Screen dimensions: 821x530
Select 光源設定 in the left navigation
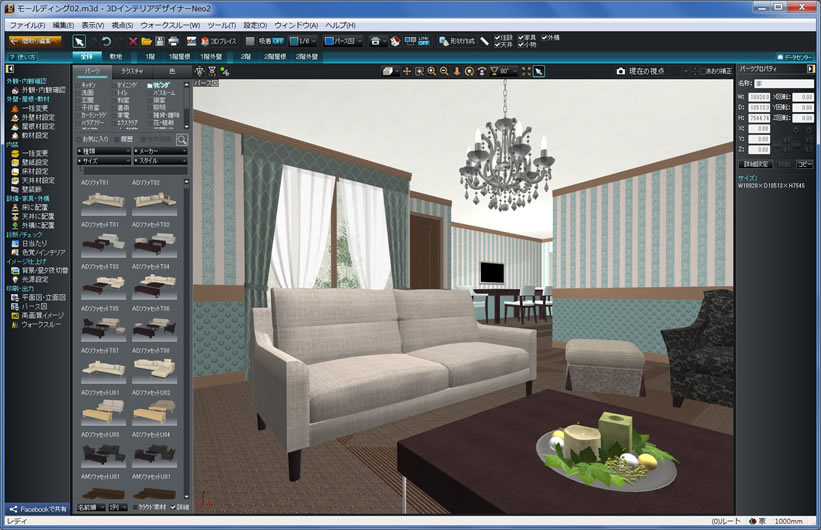tap(38, 279)
